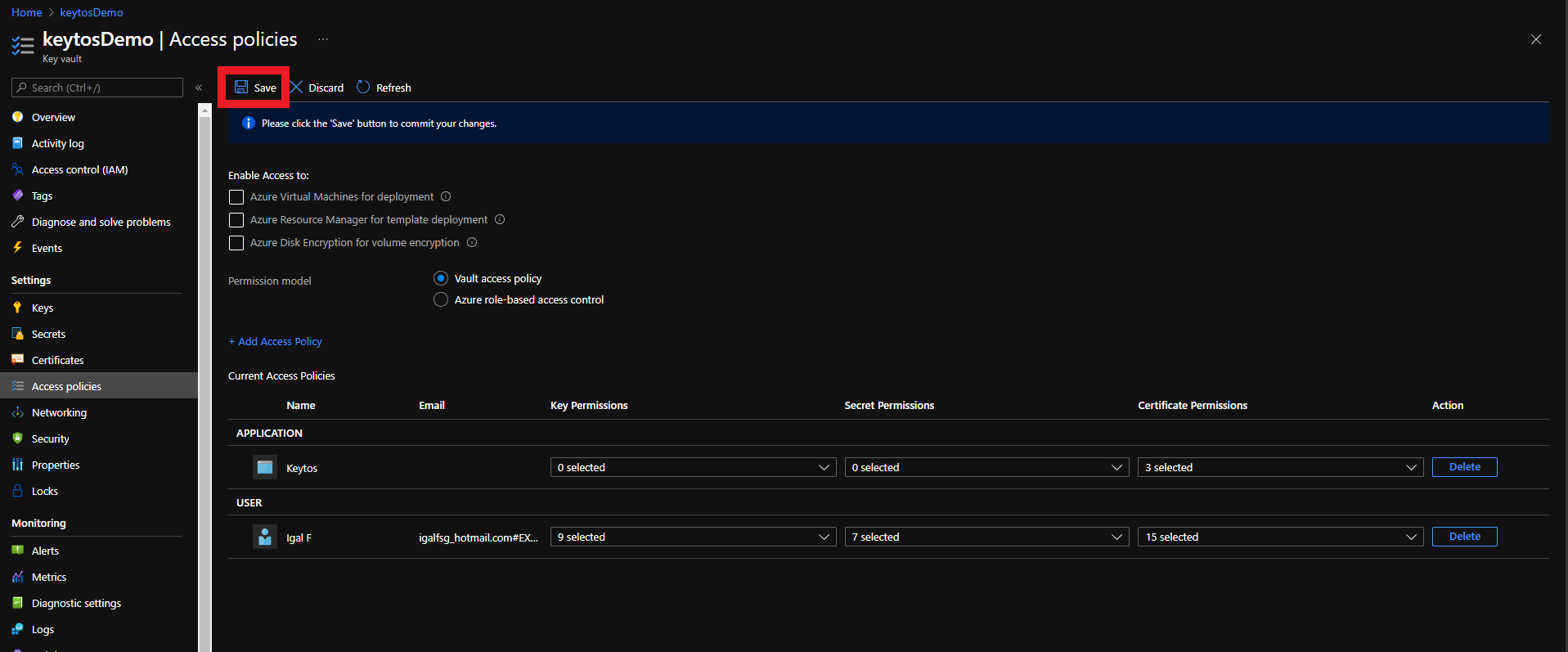This screenshot has width=1568, height=652.
Task: Click info icon beside Azure Resource Manager
Action: coord(500,219)
